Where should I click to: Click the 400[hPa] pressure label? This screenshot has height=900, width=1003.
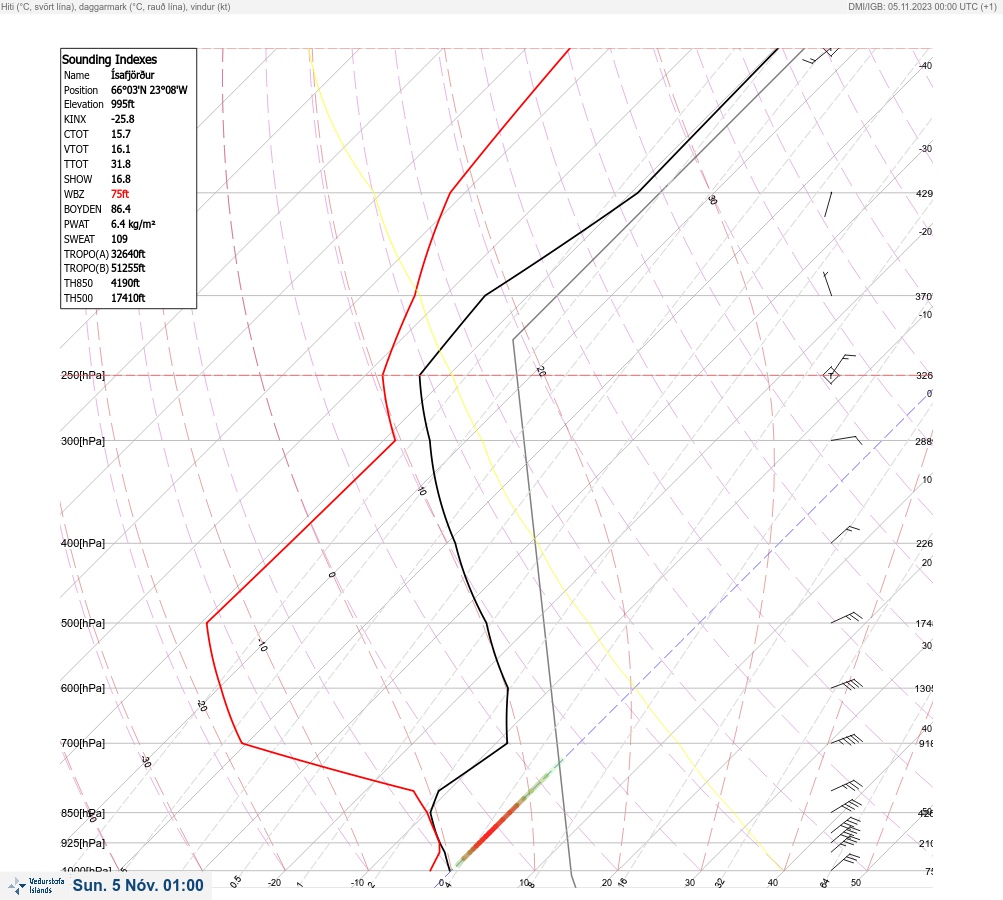coord(83,543)
